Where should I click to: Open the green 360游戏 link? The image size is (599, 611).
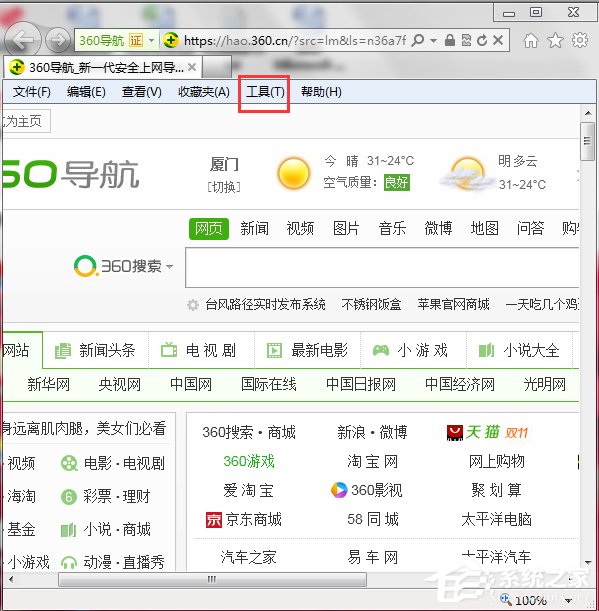[x=249, y=462]
